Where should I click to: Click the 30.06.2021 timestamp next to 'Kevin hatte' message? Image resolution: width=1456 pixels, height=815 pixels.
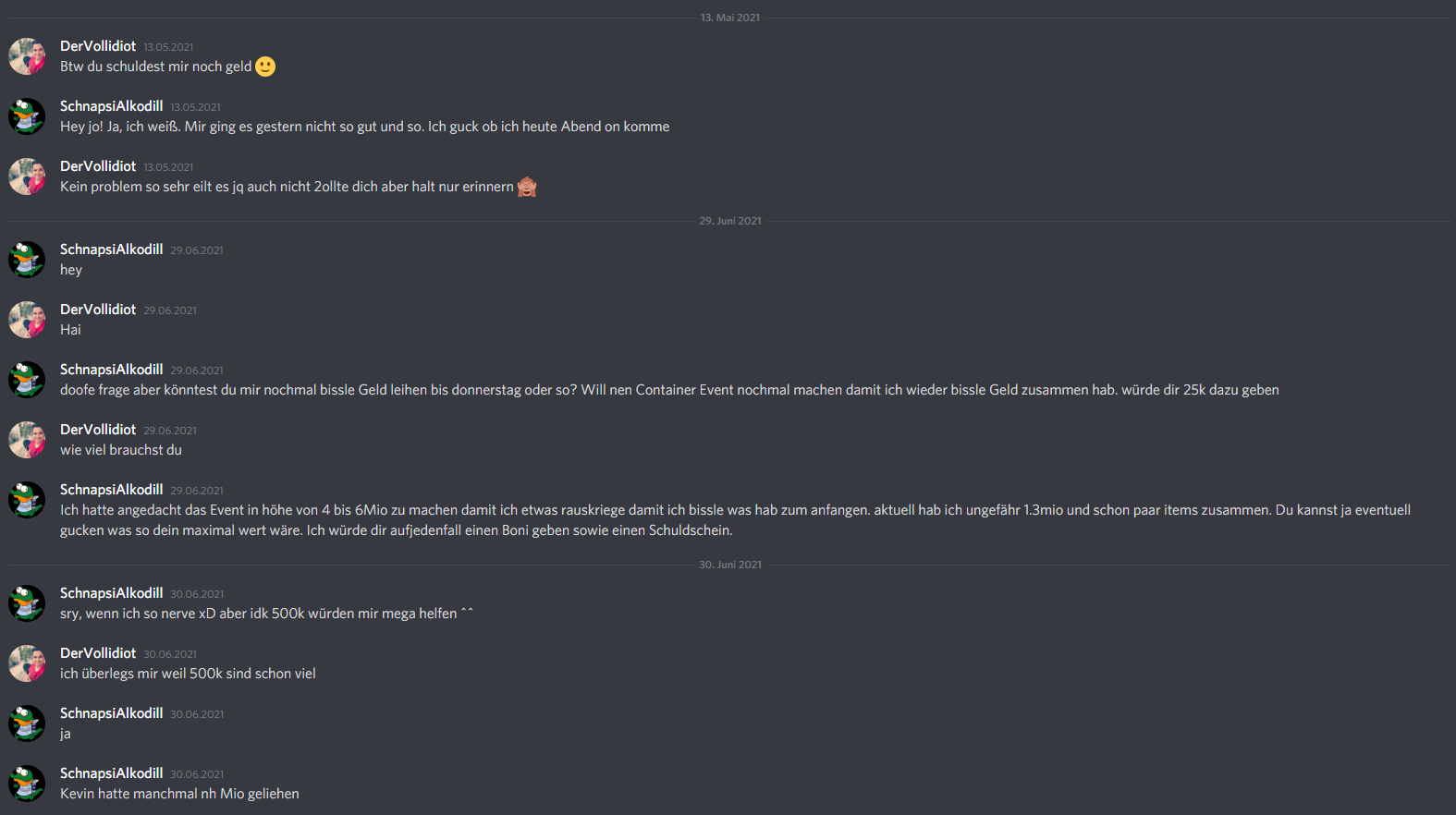[x=197, y=774]
